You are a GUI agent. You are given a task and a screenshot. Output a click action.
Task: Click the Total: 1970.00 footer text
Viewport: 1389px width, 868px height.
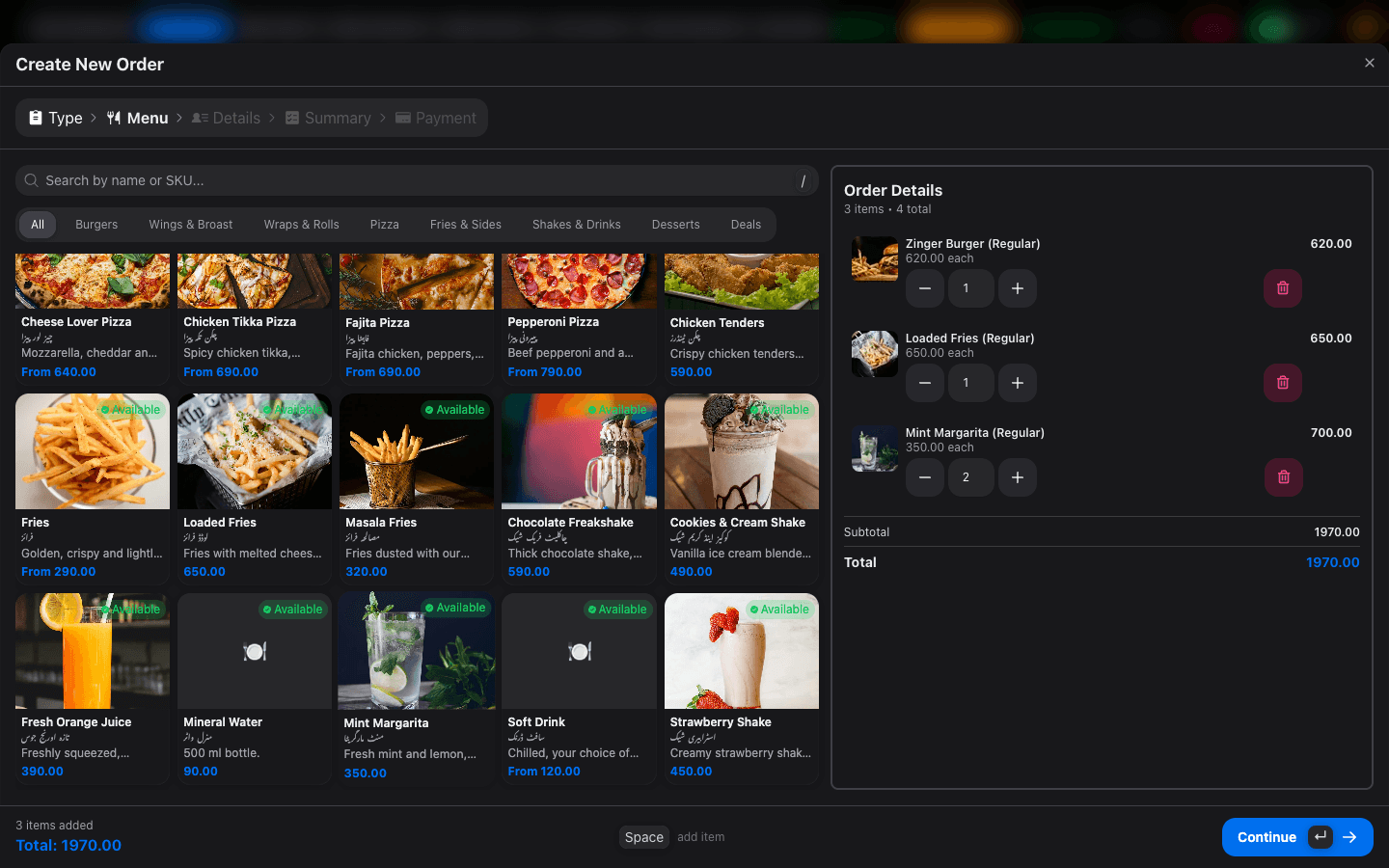pyautogui.click(x=68, y=845)
